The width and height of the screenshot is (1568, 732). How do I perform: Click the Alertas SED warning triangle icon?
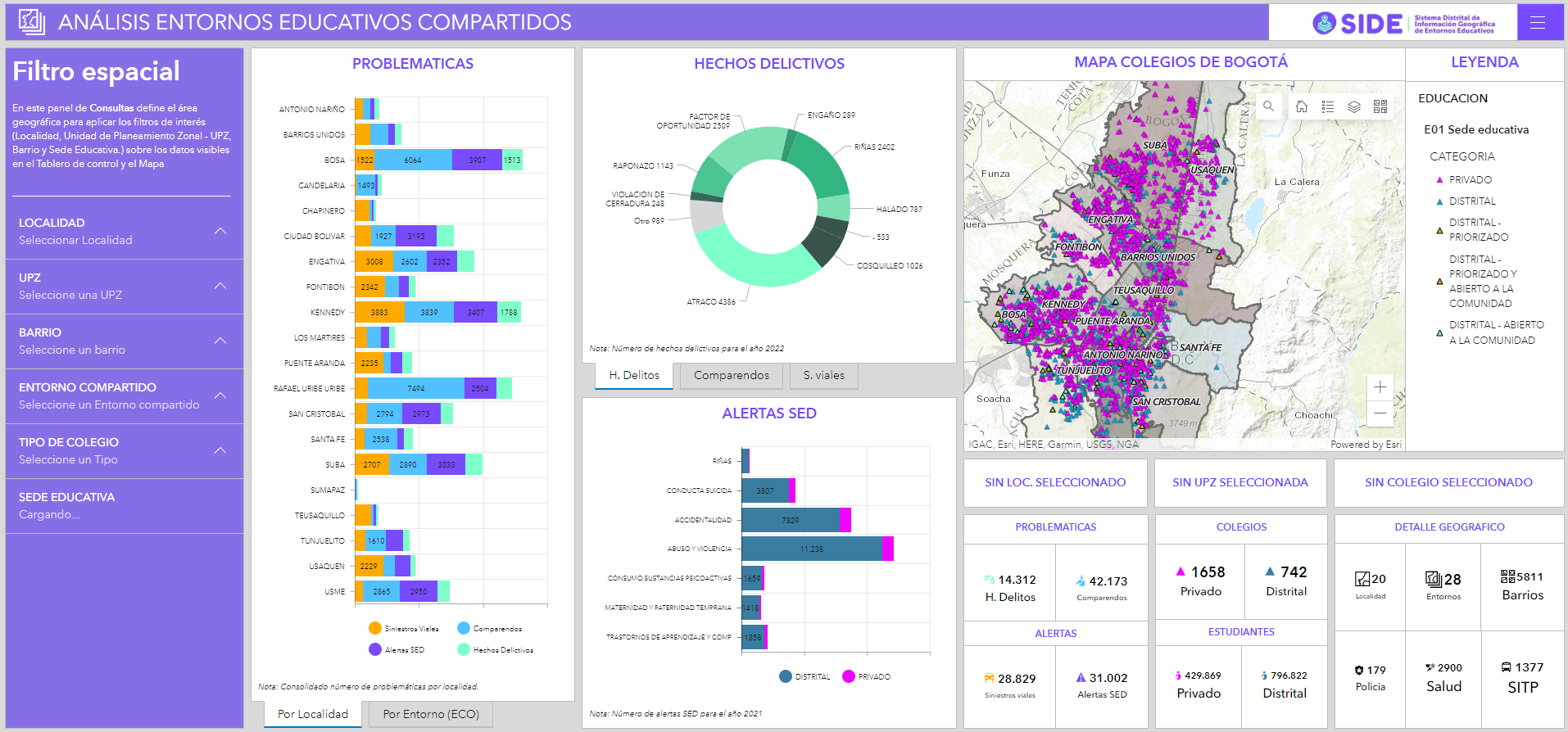(x=1081, y=678)
